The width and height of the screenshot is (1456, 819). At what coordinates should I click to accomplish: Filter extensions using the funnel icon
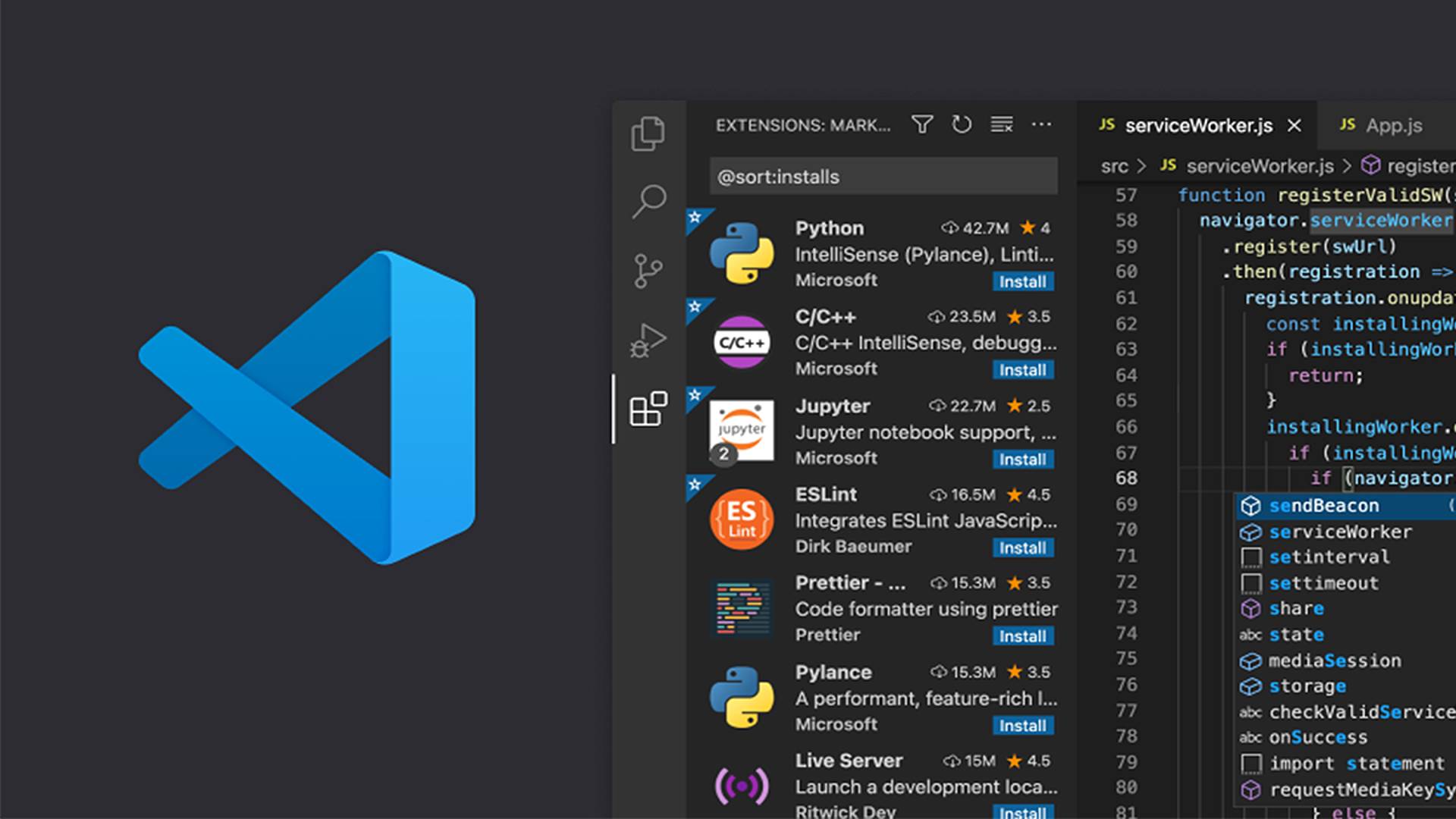coord(921,124)
